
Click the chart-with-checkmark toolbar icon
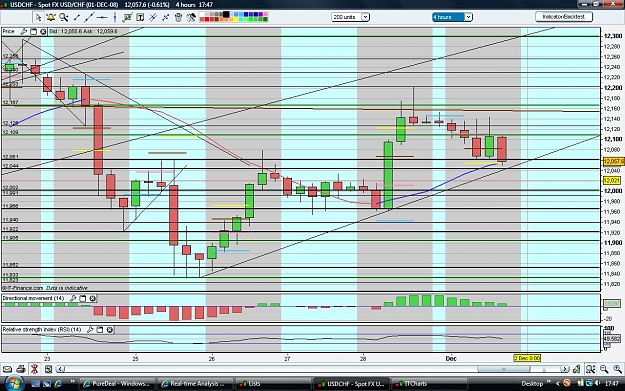point(128,17)
